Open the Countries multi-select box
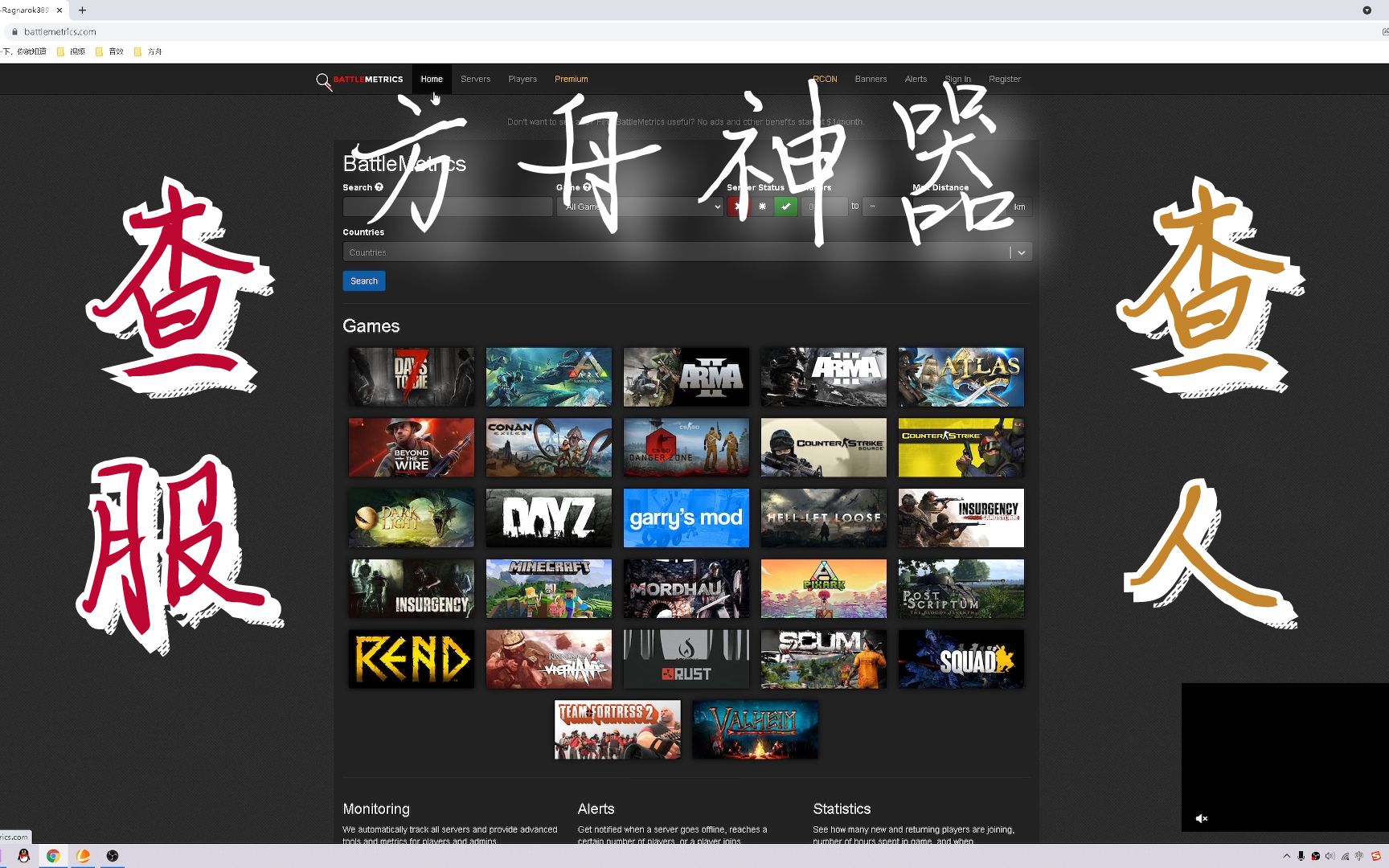1389x868 pixels. coord(687,252)
